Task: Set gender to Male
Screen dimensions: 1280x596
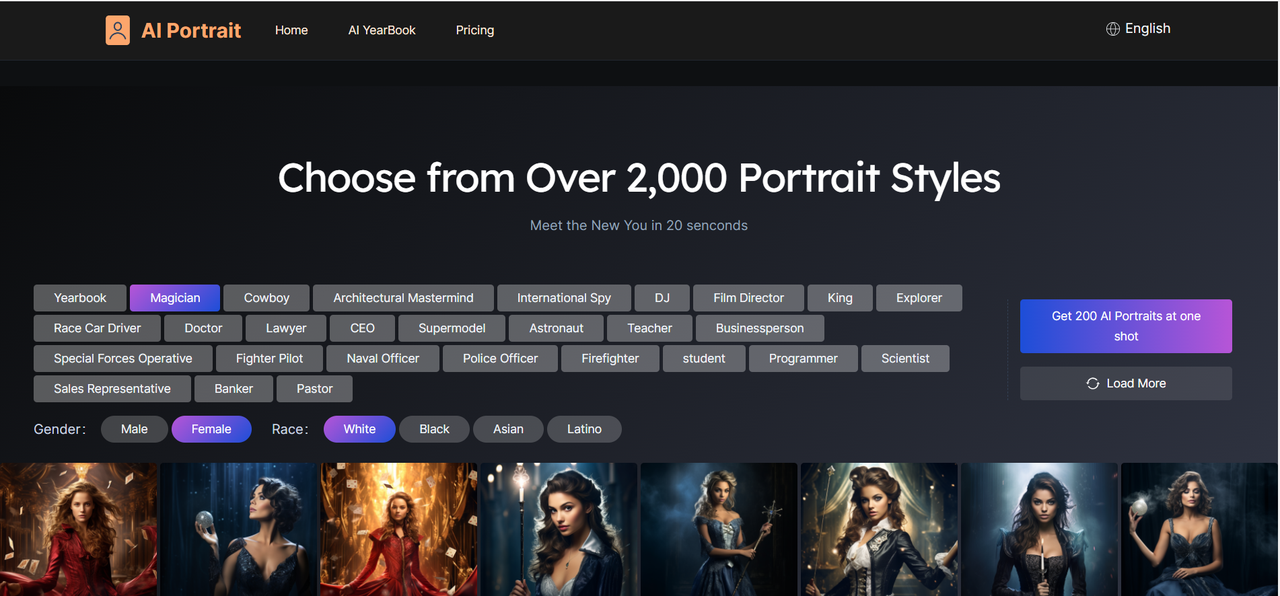Action: (x=134, y=429)
